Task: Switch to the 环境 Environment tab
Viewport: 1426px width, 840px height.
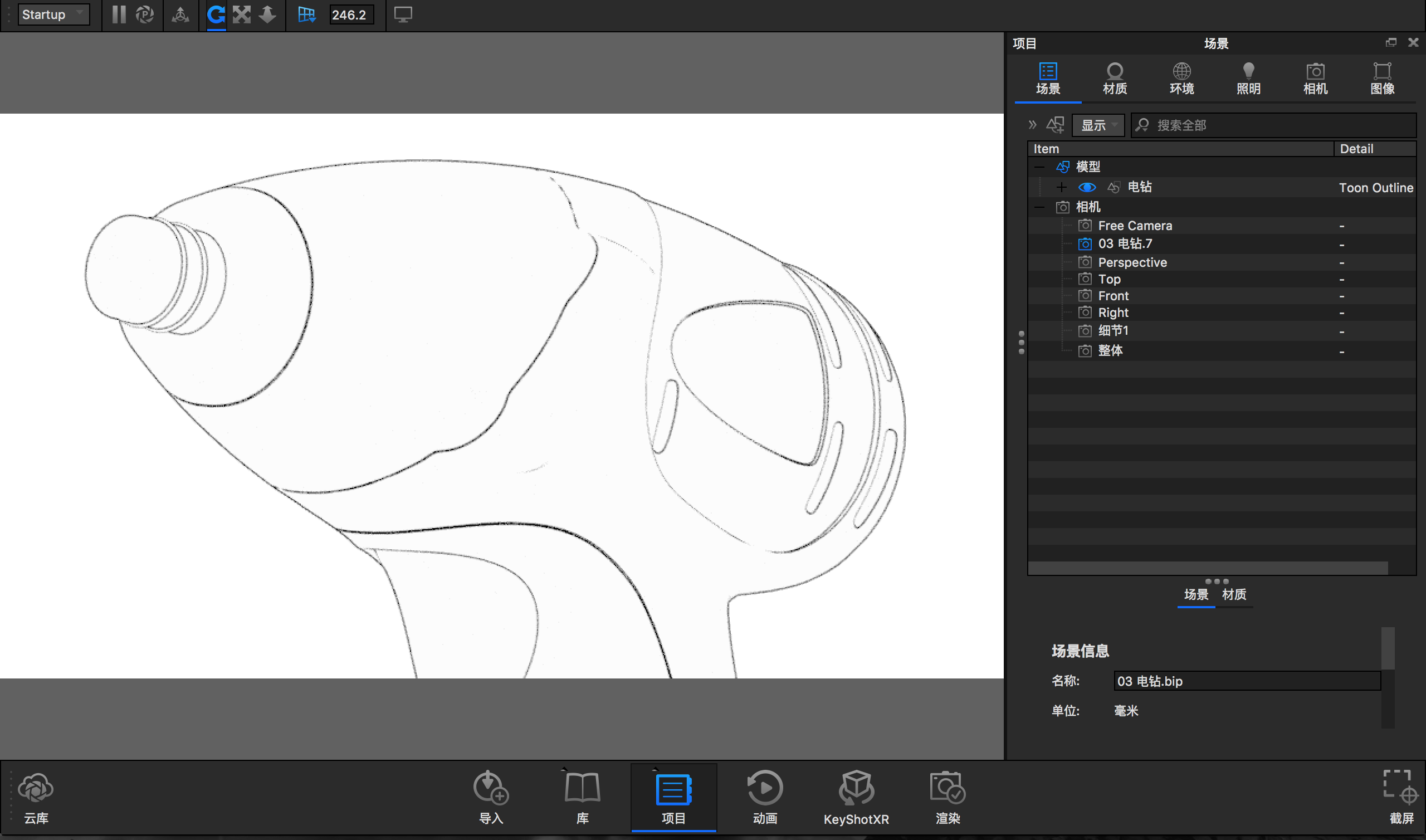Action: pos(1181,79)
